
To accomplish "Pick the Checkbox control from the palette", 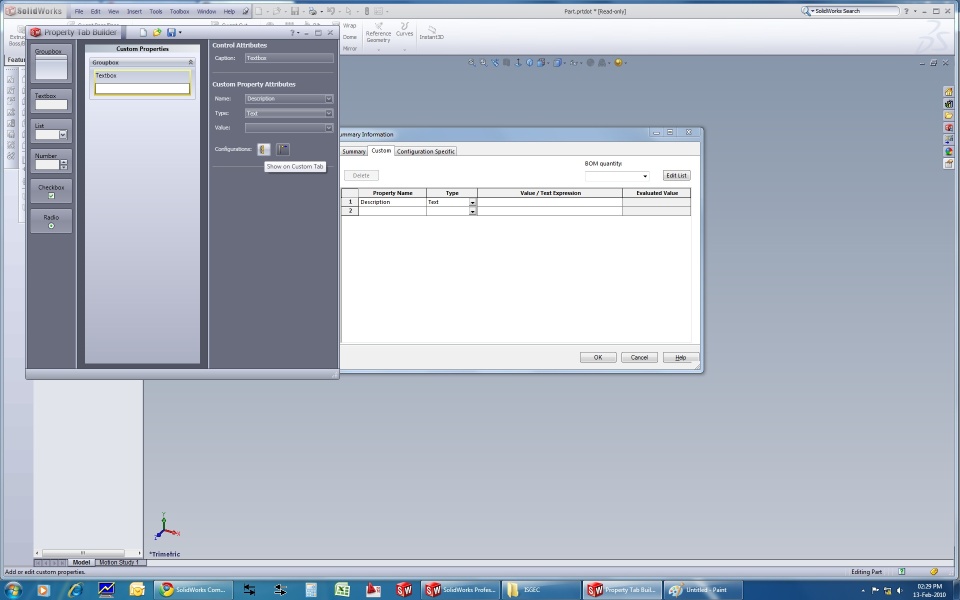I will (51, 191).
